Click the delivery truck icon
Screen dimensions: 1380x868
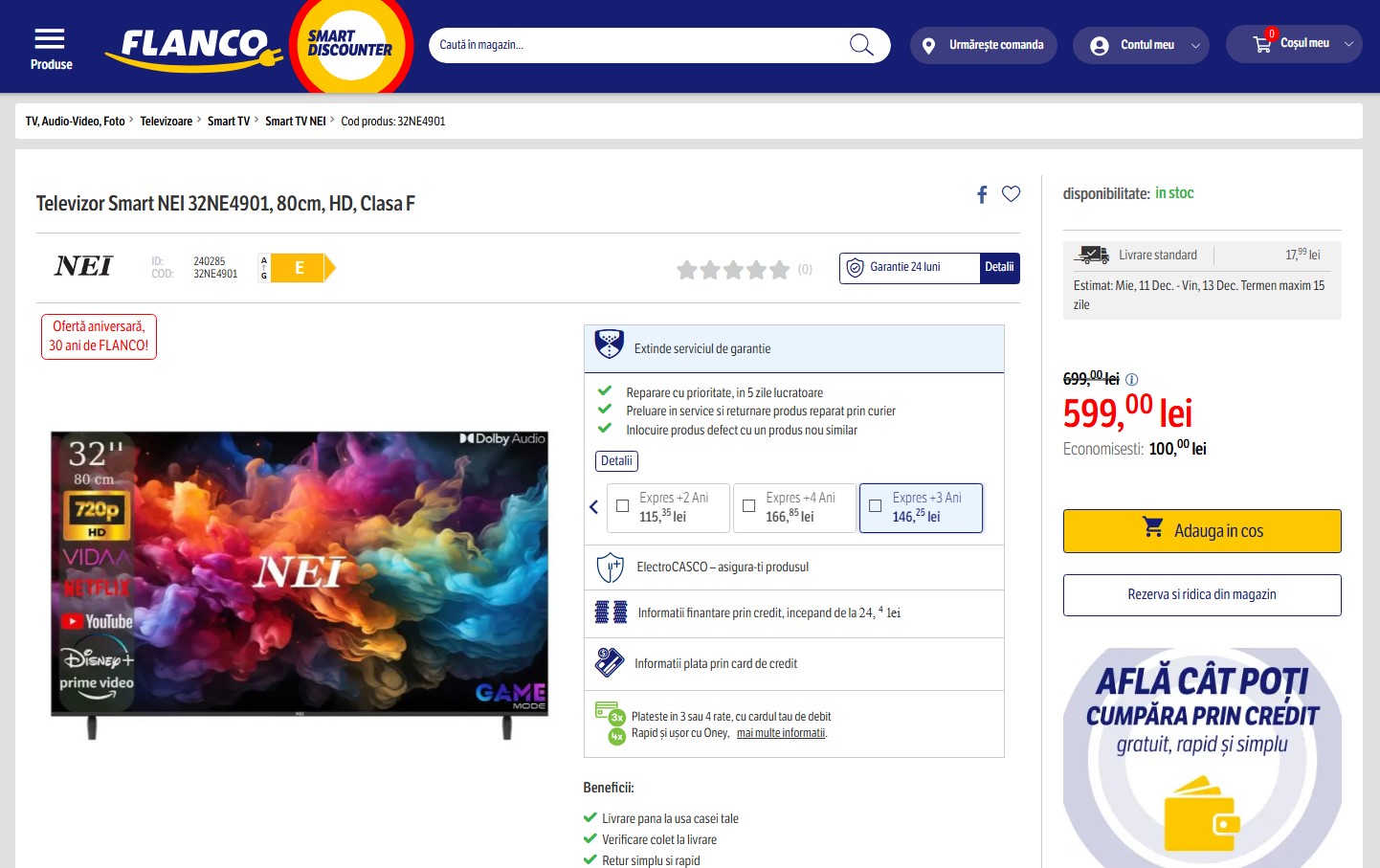tap(1091, 255)
